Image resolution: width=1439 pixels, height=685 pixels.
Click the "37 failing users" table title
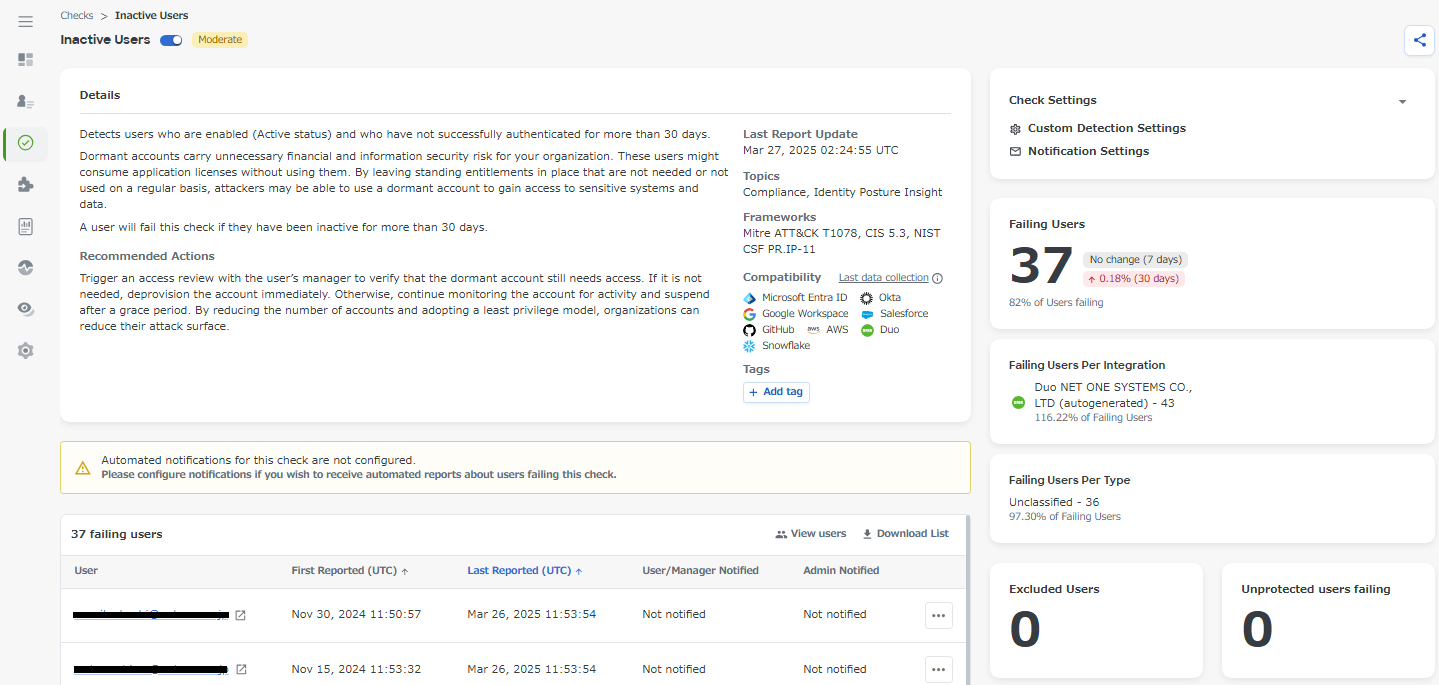(117, 535)
